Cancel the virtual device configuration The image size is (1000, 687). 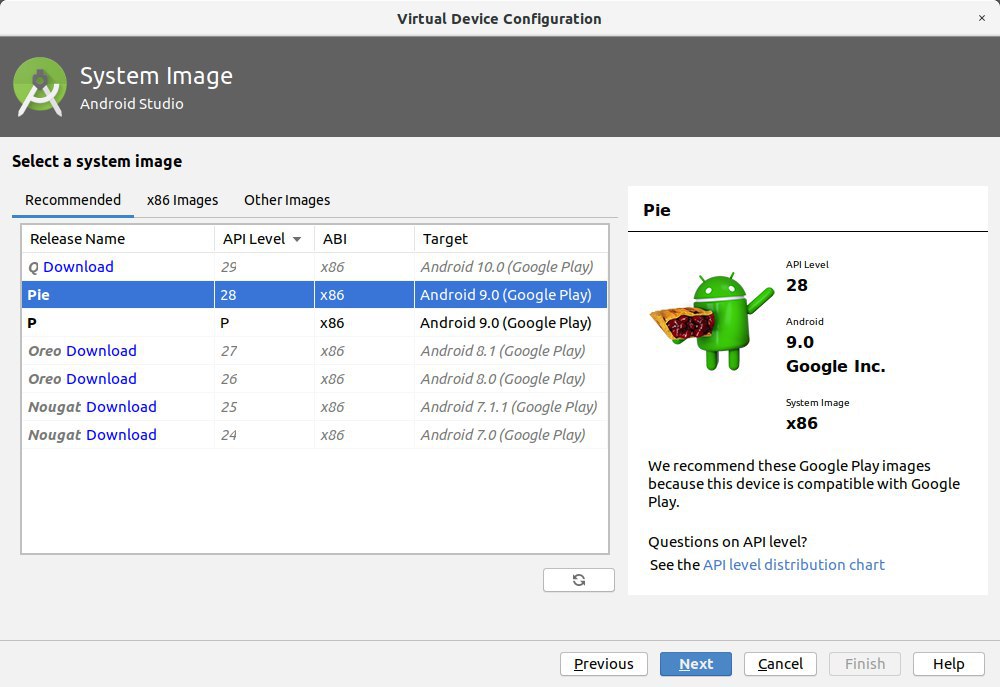coord(780,664)
